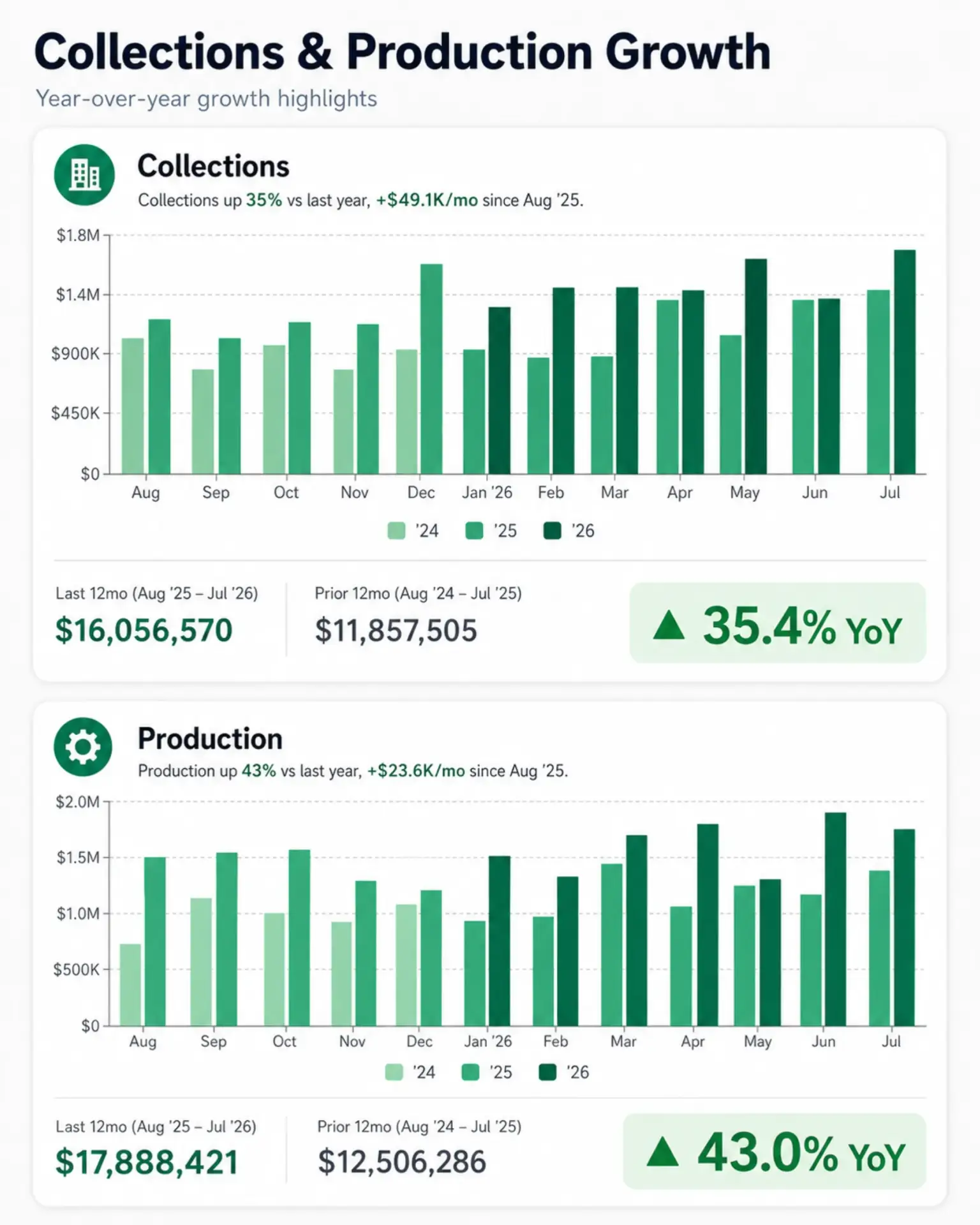
Task: Select the Production Jun '26 dark bar
Action: click(835, 919)
